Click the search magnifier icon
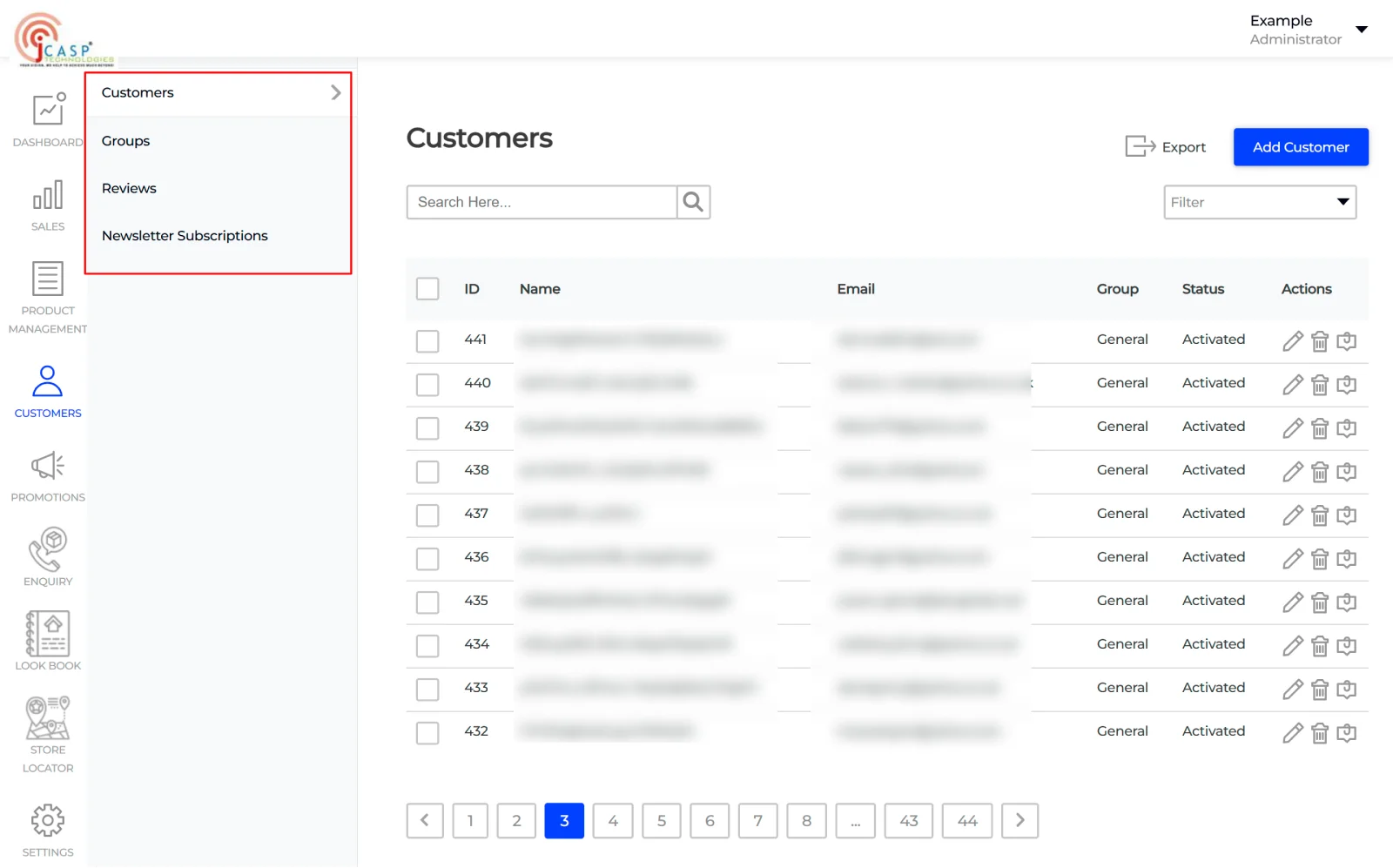Screen dimensions: 1393x868 (x=693, y=202)
